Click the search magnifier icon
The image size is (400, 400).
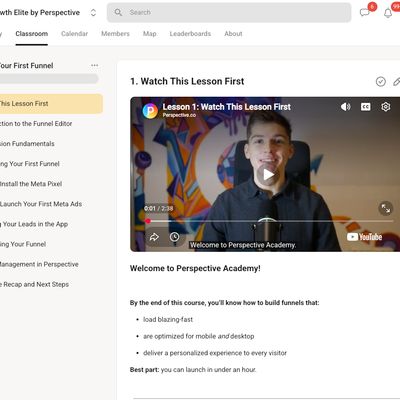[118, 12]
